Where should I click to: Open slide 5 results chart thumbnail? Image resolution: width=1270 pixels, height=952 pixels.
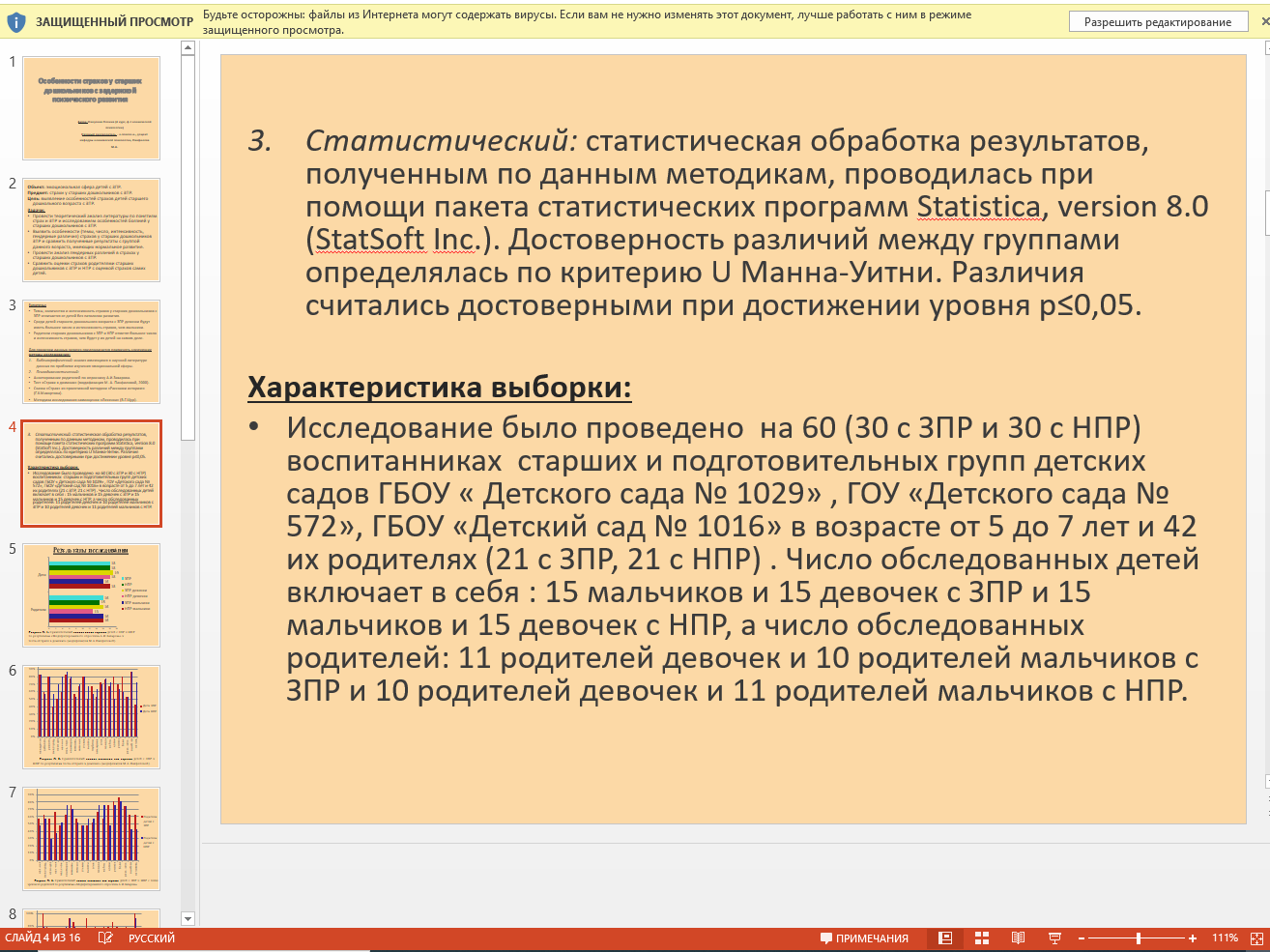(x=91, y=595)
